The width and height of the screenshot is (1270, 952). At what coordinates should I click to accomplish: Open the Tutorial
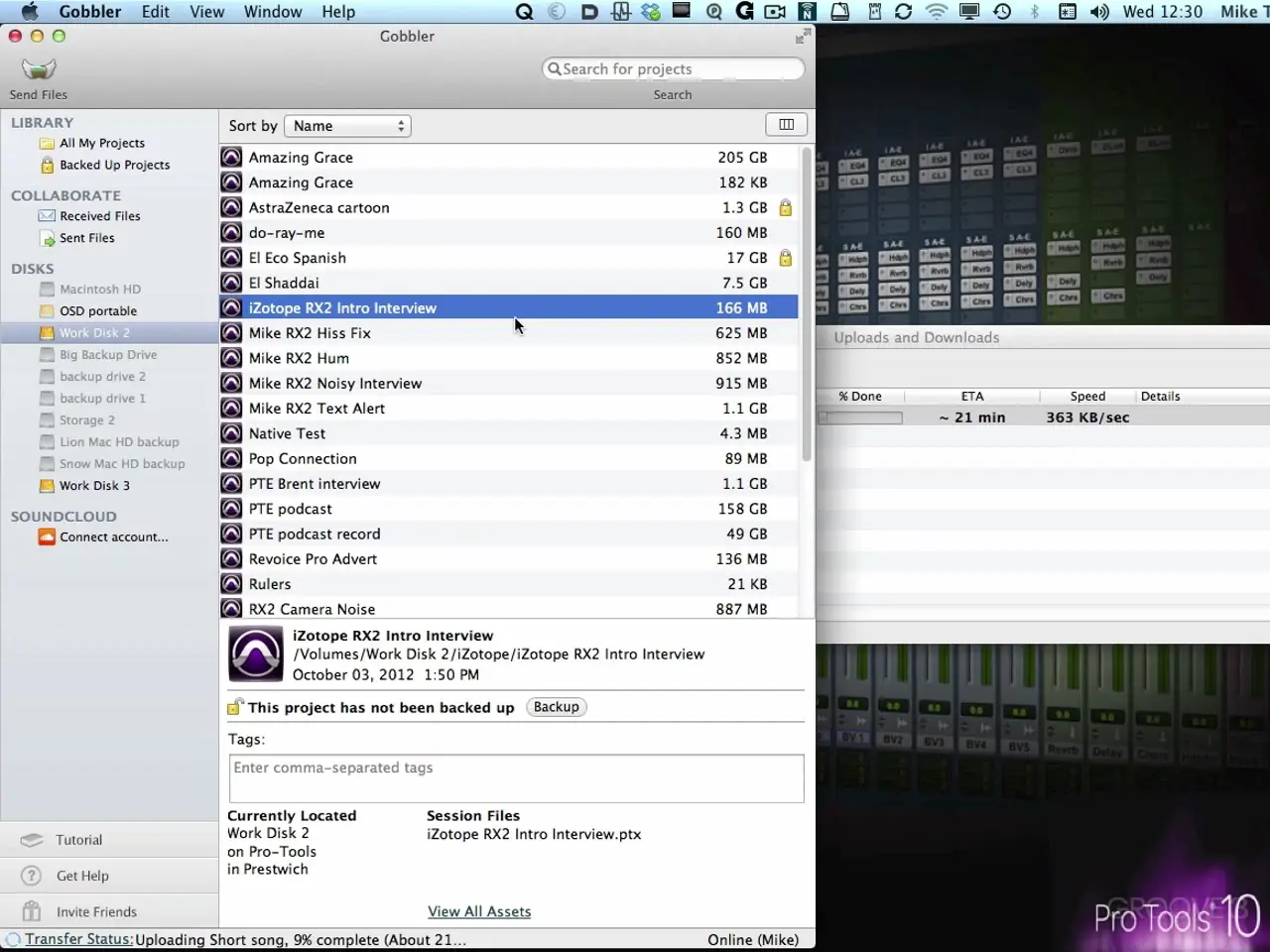click(78, 840)
